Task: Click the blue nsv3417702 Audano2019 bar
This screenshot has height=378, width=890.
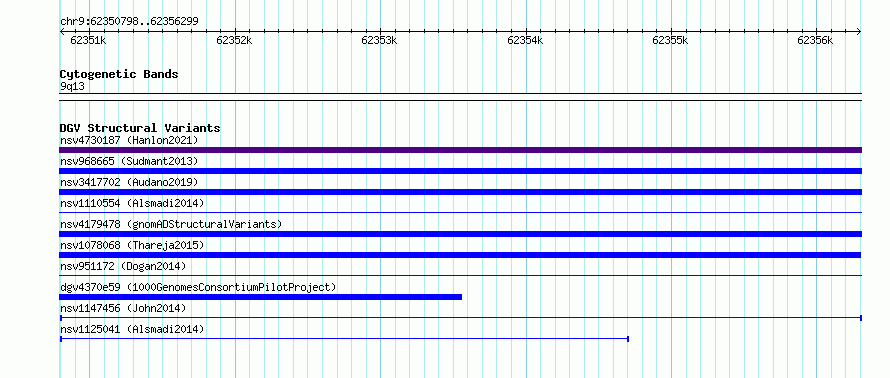Action: point(460,192)
